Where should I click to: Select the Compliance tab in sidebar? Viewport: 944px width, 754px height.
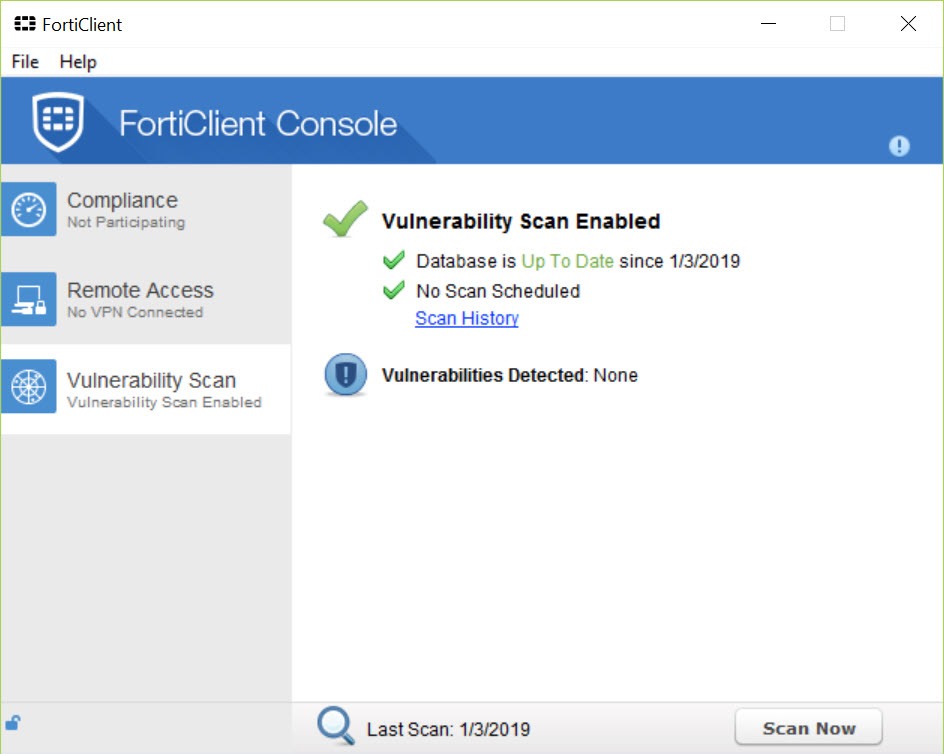[146, 209]
